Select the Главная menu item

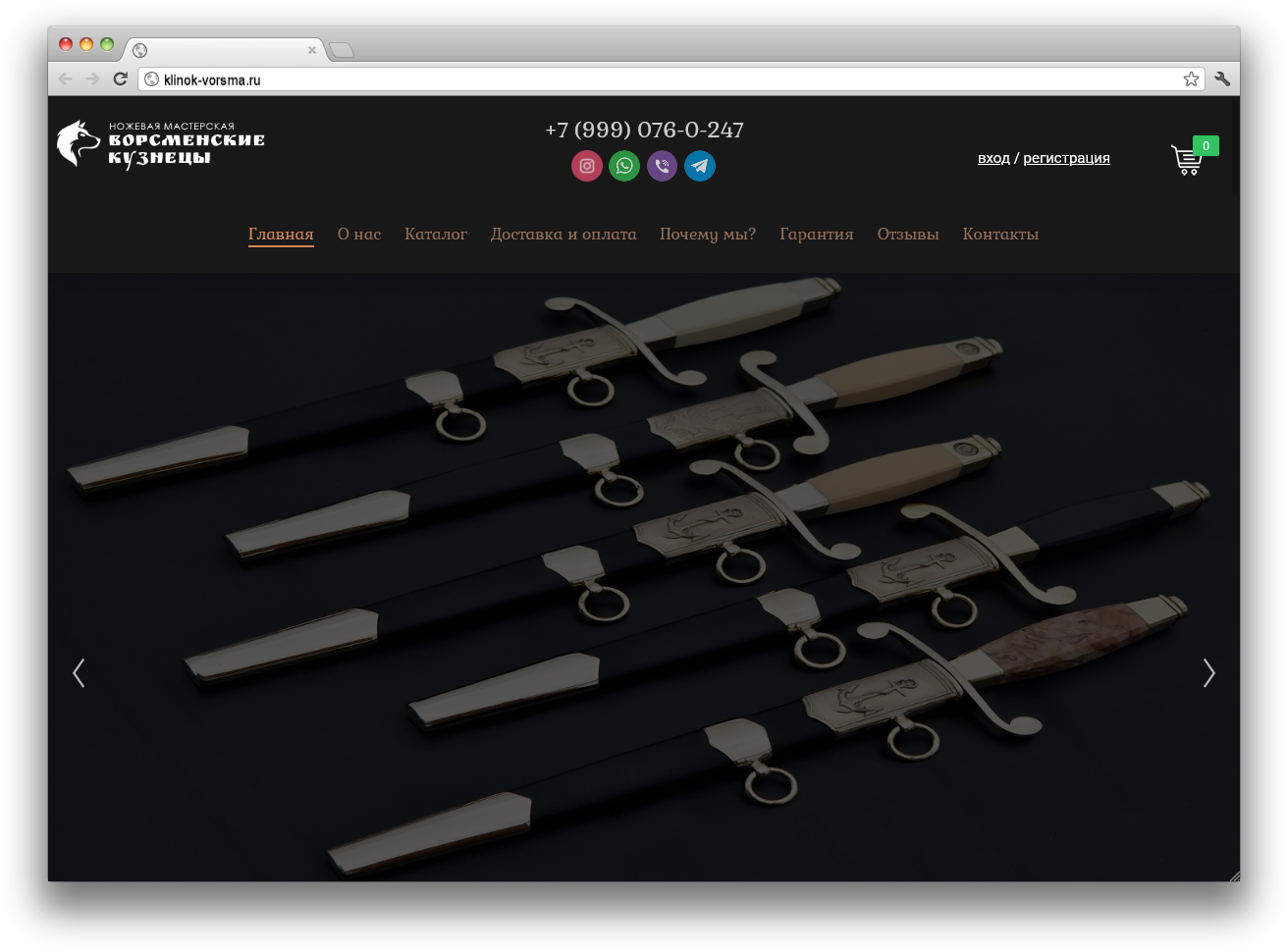[281, 235]
